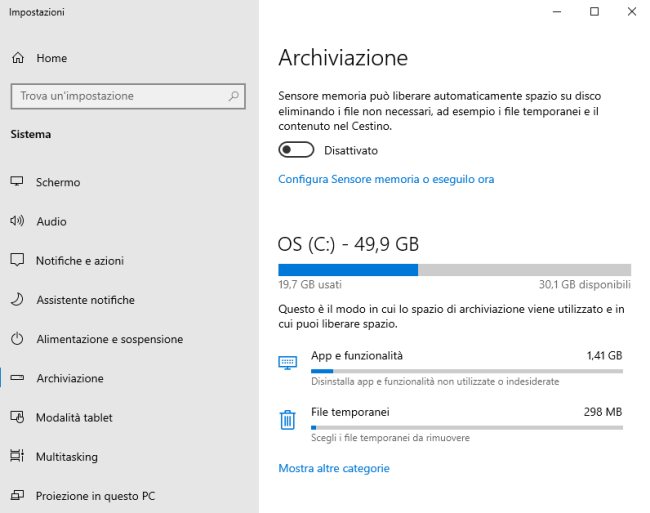Click the Disattivato toggle label
Image resolution: width=650 pixels, height=513 pixels.
click(x=351, y=150)
